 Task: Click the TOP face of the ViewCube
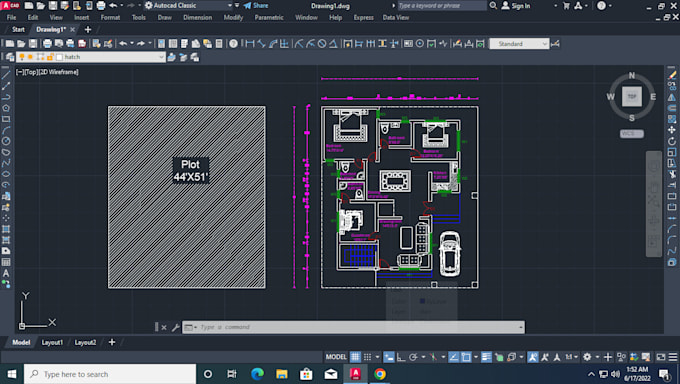pyautogui.click(x=632, y=96)
